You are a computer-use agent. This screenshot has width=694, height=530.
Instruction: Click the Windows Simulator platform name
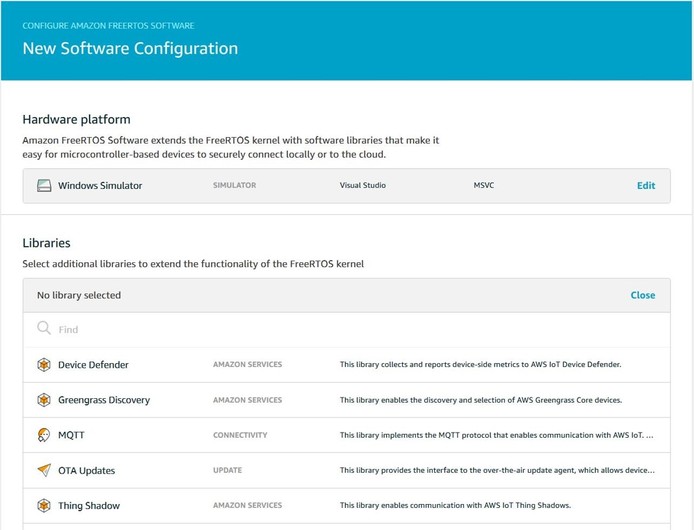100,186
